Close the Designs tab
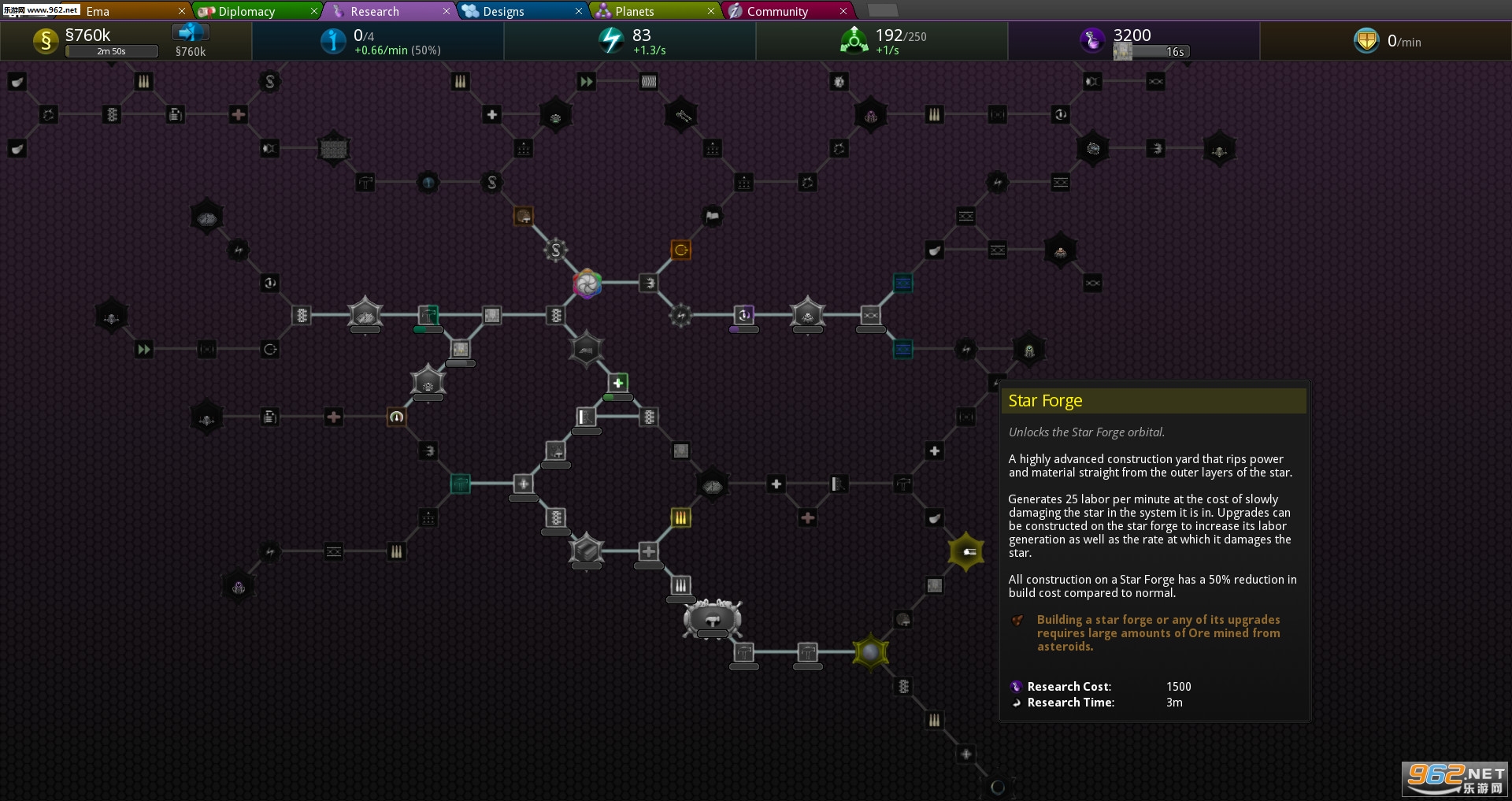Viewport: 1512px width, 801px height. pos(579,11)
